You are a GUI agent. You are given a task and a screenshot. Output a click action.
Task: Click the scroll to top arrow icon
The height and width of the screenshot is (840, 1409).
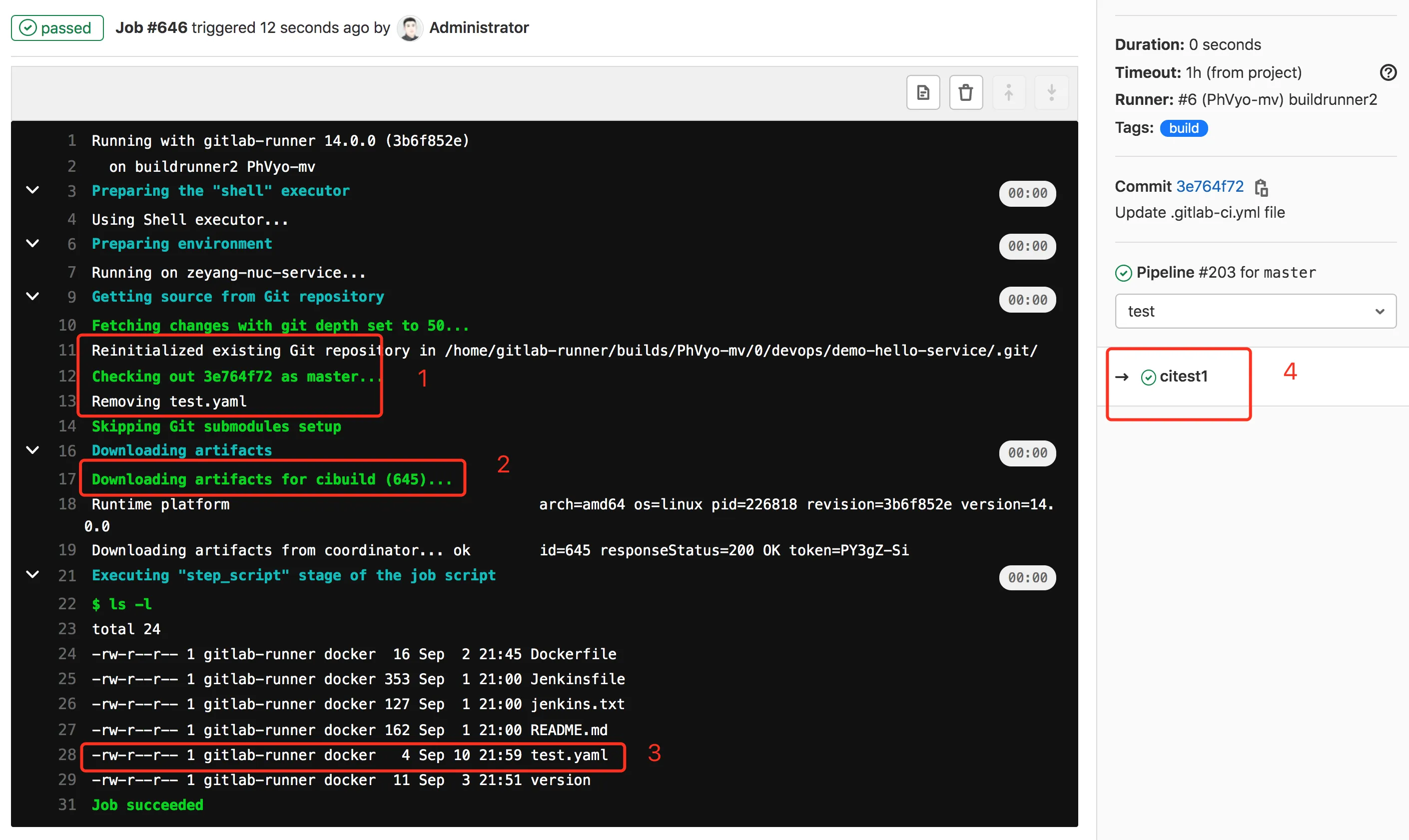pos(1009,92)
